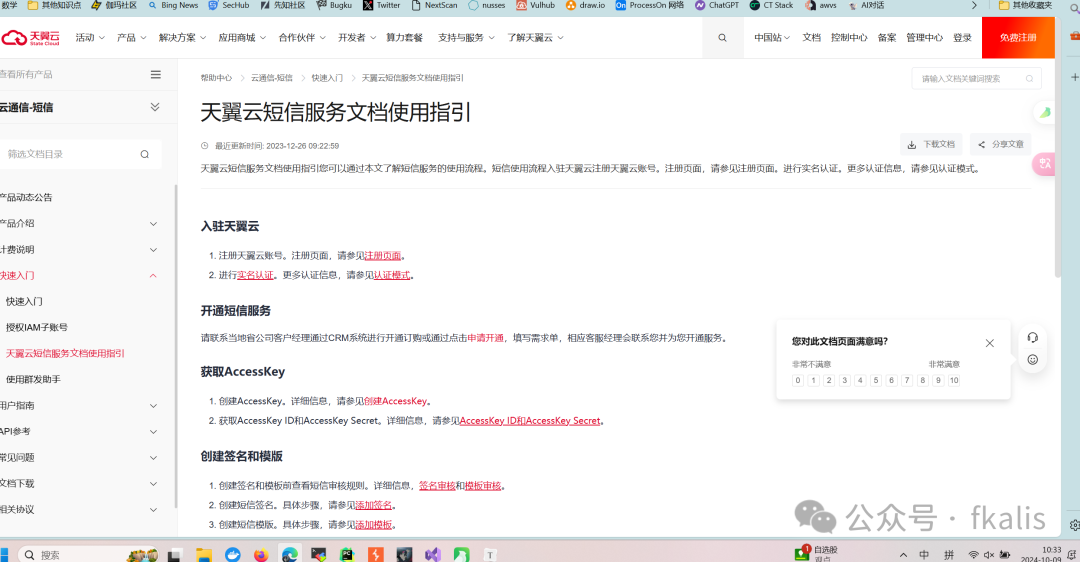Screen dimensions: 1080x562
Task: Click the hamburger icon beside 查看所有产品
Action: pyautogui.click(x=156, y=74)
